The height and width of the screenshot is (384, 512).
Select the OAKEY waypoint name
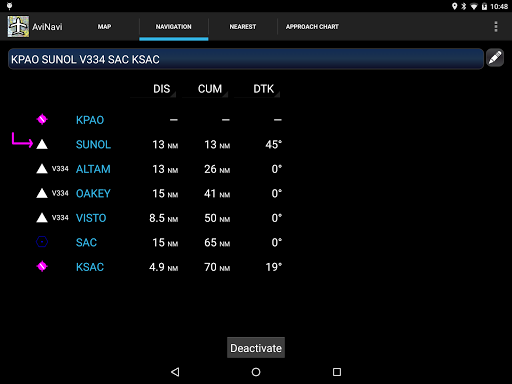pyautogui.click(x=93, y=193)
